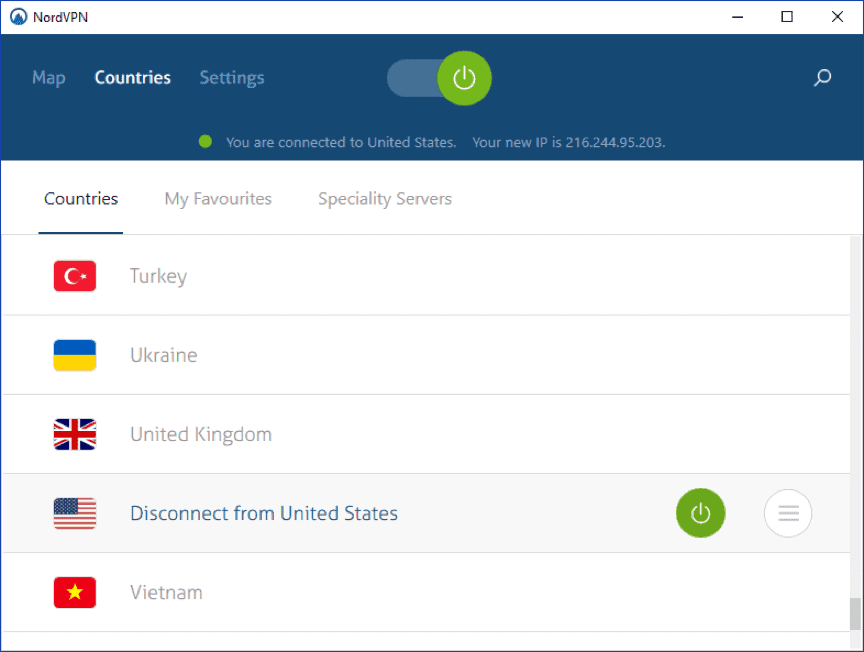Click the green power button for United States
Image resolution: width=864 pixels, height=652 pixels.
coord(700,513)
